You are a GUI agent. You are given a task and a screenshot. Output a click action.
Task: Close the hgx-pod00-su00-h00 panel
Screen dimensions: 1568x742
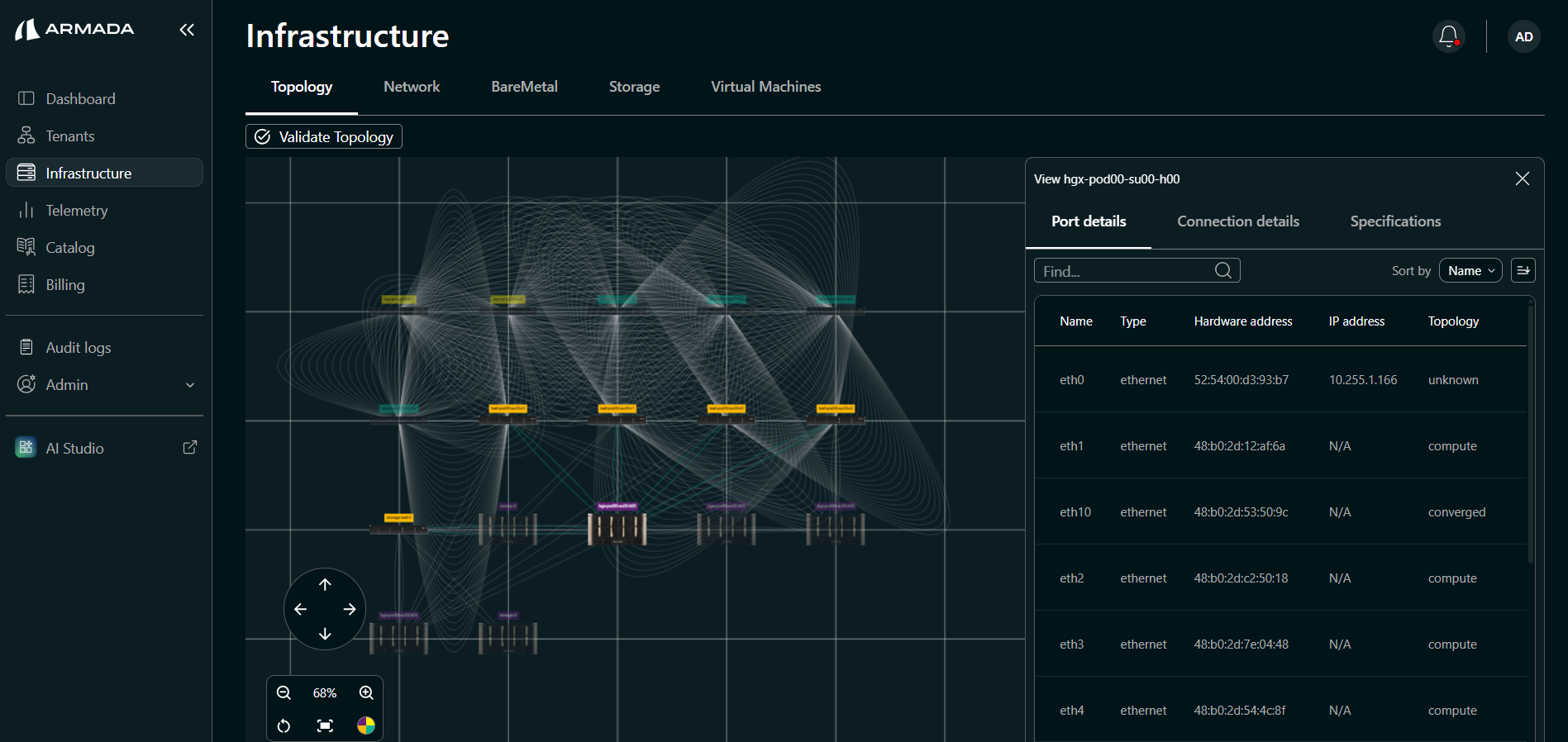coord(1523,178)
